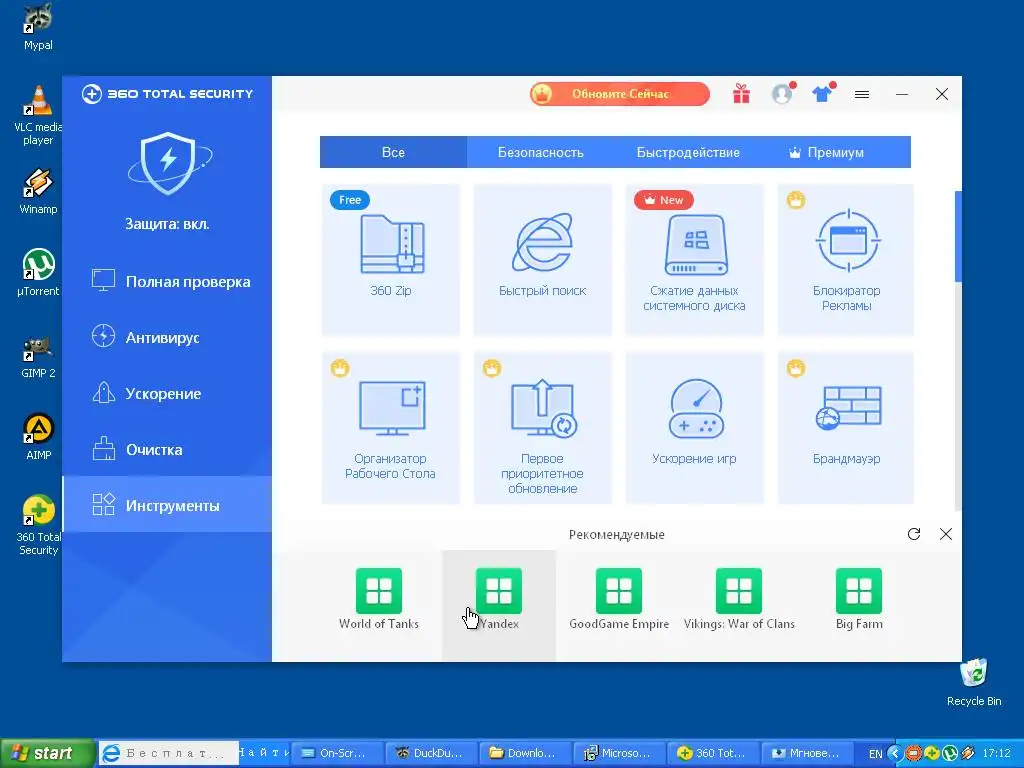Open Сжатие данных системного диска tool
Viewport: 1024px width, 768px height.
pyautogui.click(x=694, y=259)
